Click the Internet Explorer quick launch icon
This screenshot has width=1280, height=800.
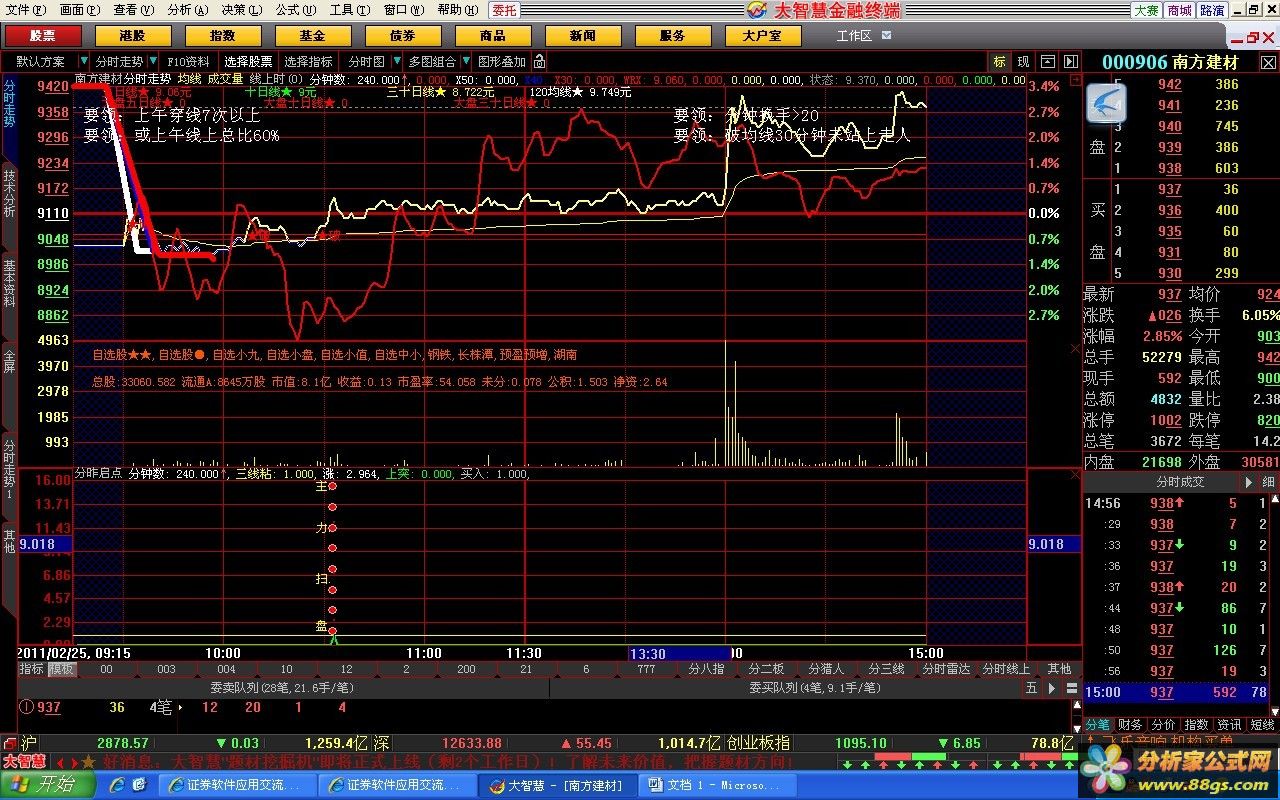click(x=116, y=785)
